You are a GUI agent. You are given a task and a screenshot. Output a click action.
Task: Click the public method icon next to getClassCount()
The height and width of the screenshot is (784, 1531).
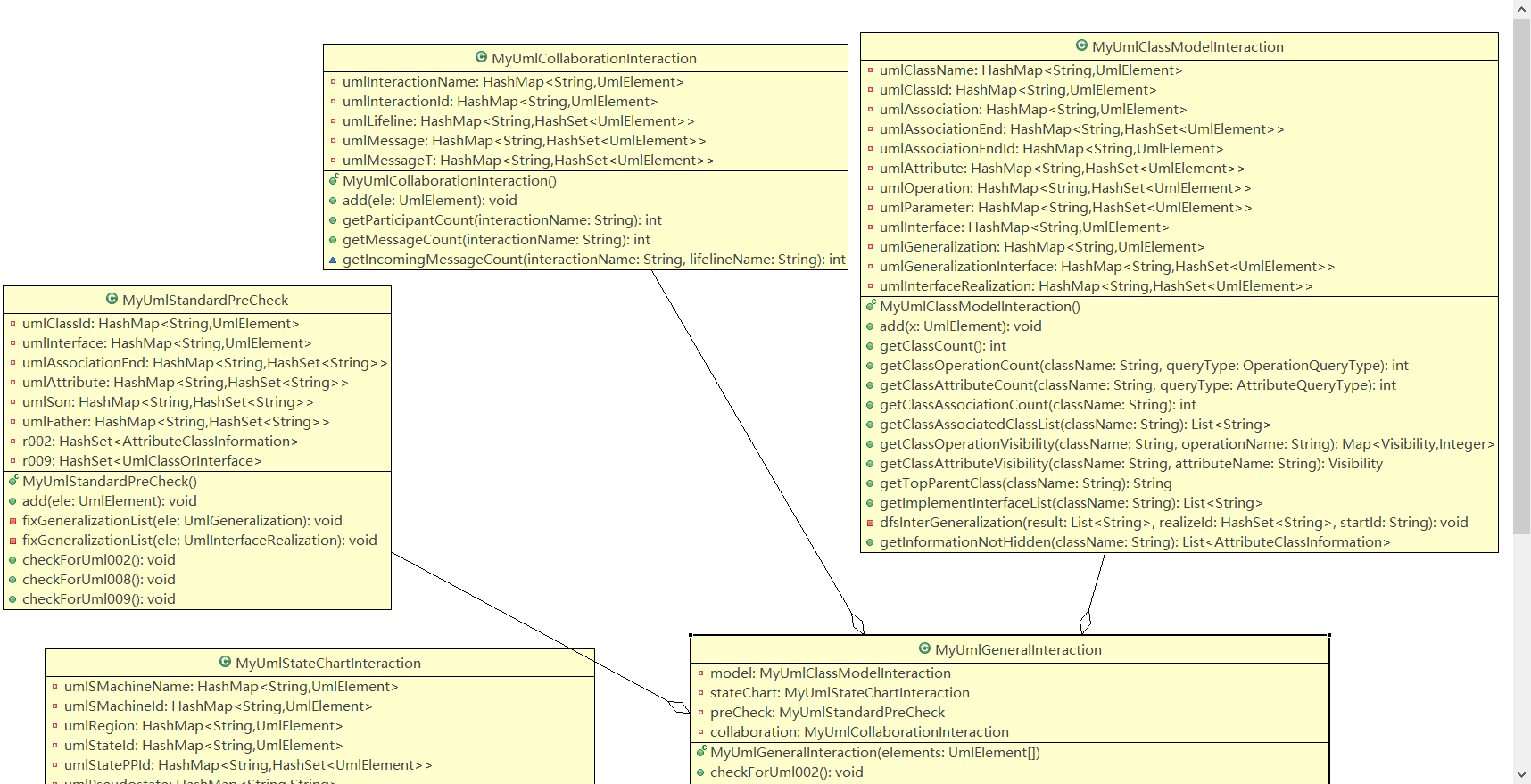pos(870,346)
